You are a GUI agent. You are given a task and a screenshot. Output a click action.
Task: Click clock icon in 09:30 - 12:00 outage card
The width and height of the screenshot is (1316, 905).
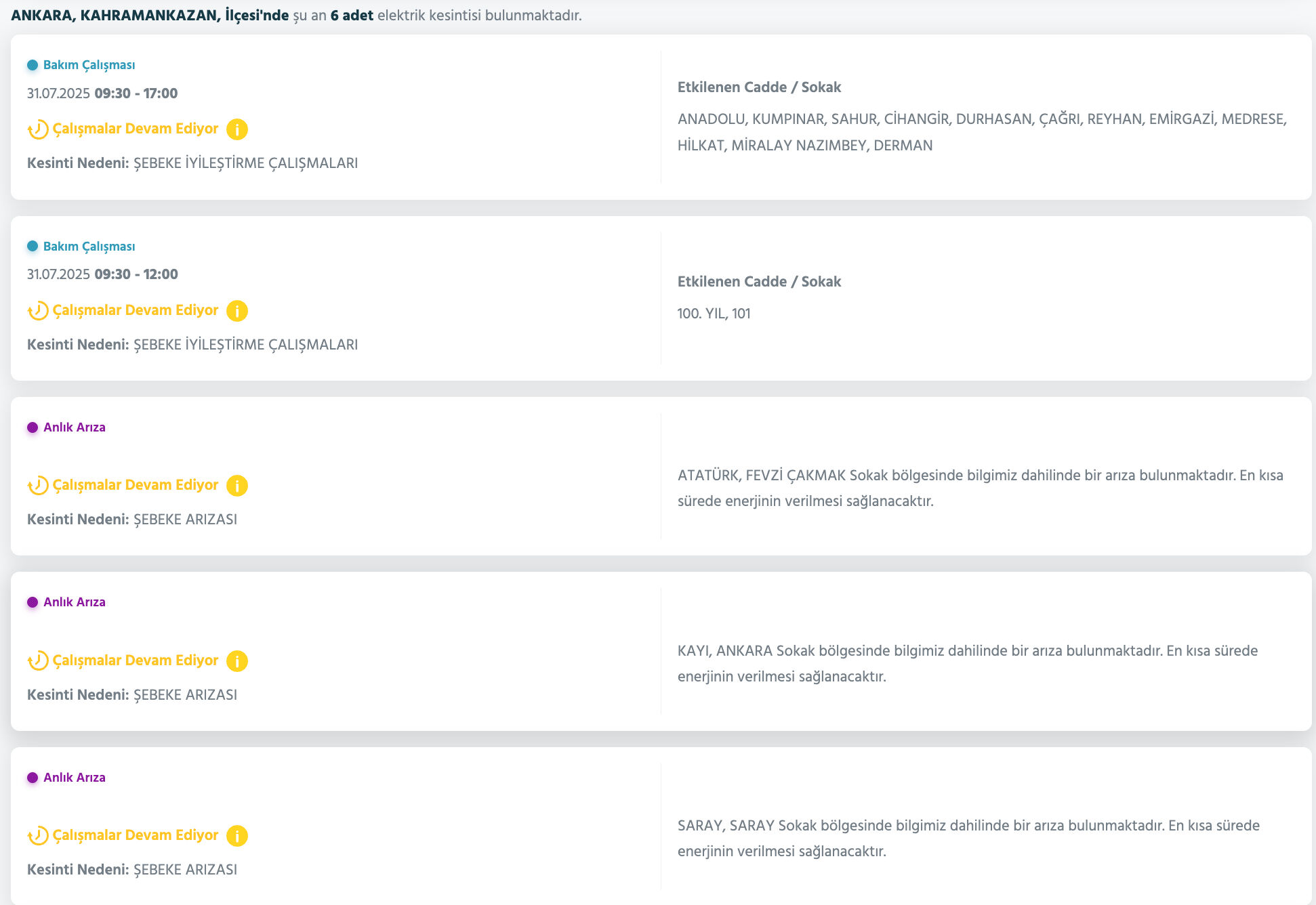pyautogui.click(x=38, y=311)
